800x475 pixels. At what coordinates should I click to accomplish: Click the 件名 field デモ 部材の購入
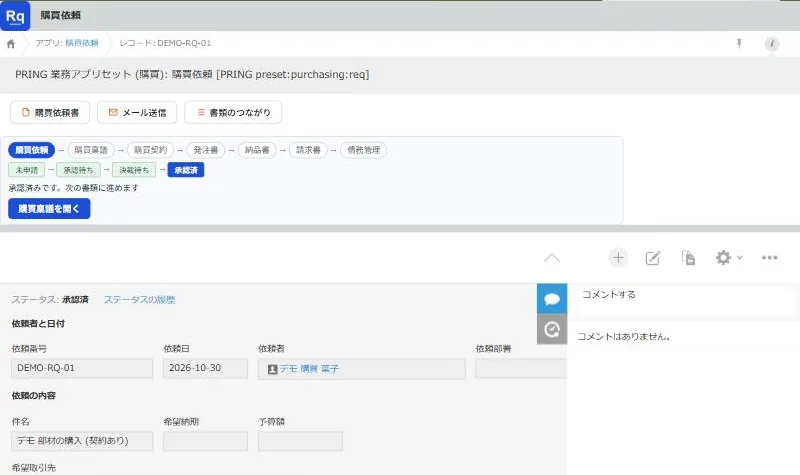(x=82, y=441)
